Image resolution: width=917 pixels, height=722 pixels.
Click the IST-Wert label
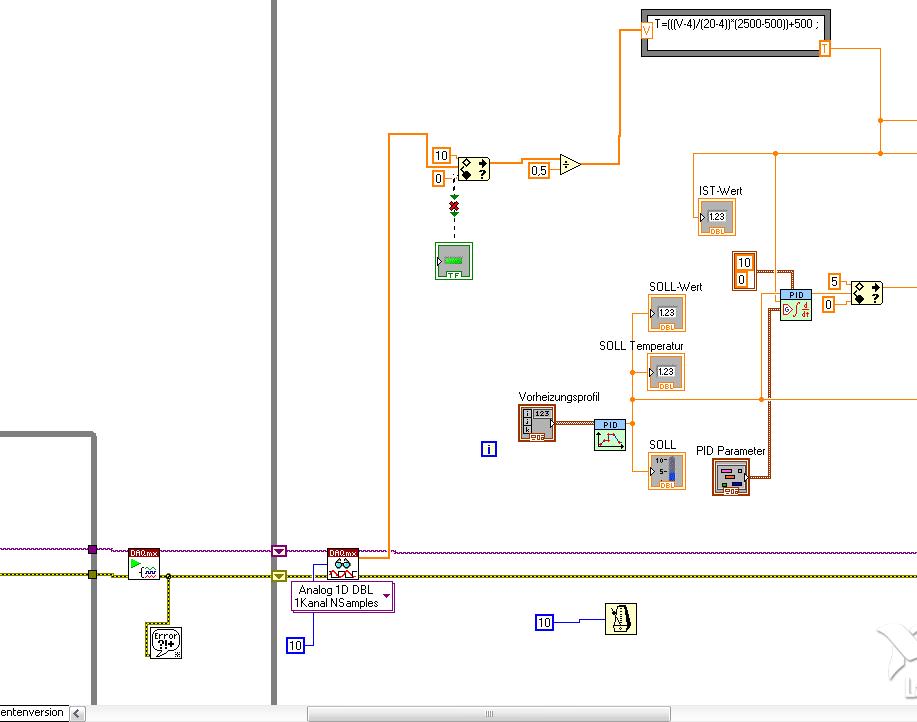pos(720,191)
